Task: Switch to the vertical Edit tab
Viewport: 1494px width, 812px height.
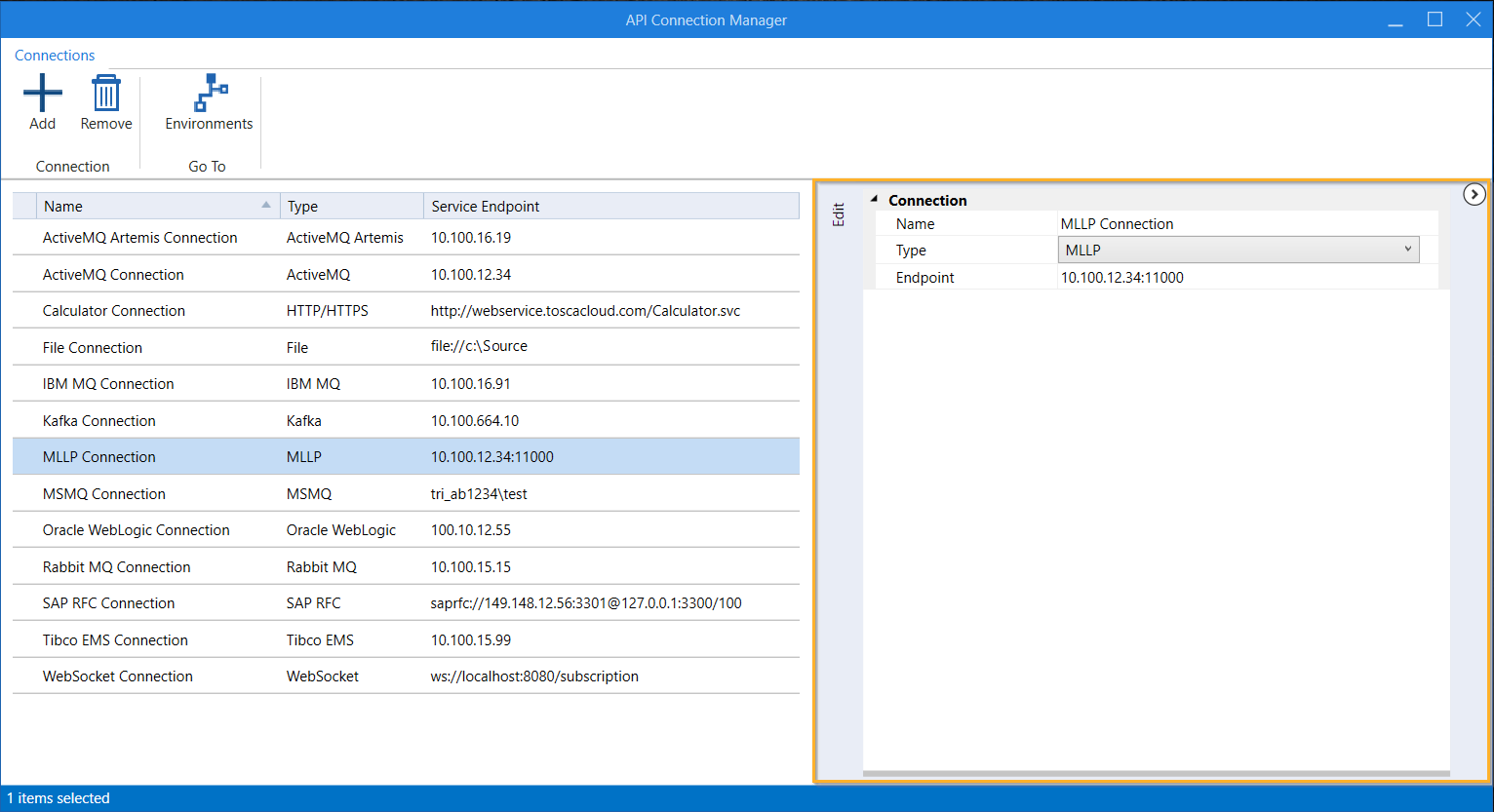Action: 839,215
